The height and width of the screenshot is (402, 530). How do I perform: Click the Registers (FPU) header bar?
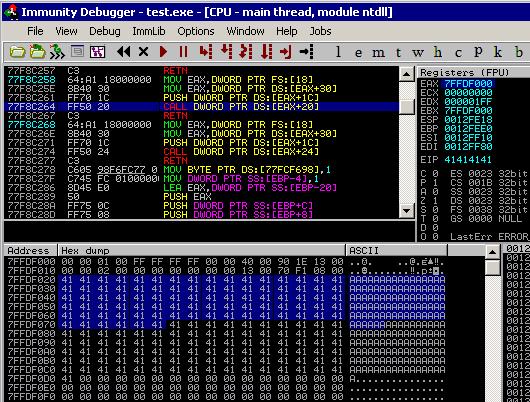click(474, 72)
